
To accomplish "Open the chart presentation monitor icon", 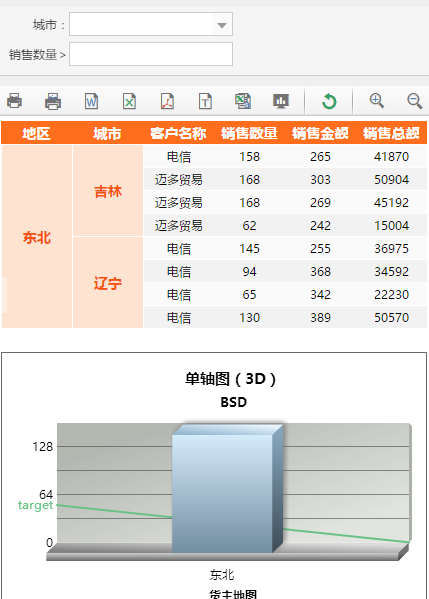I will 281,101.
